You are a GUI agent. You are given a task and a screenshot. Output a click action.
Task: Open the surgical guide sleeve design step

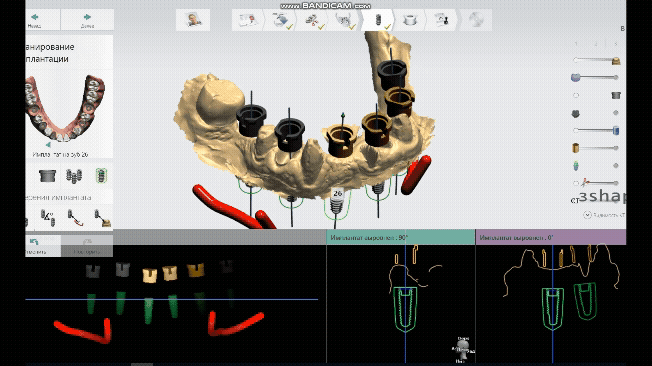coord(410,20)
